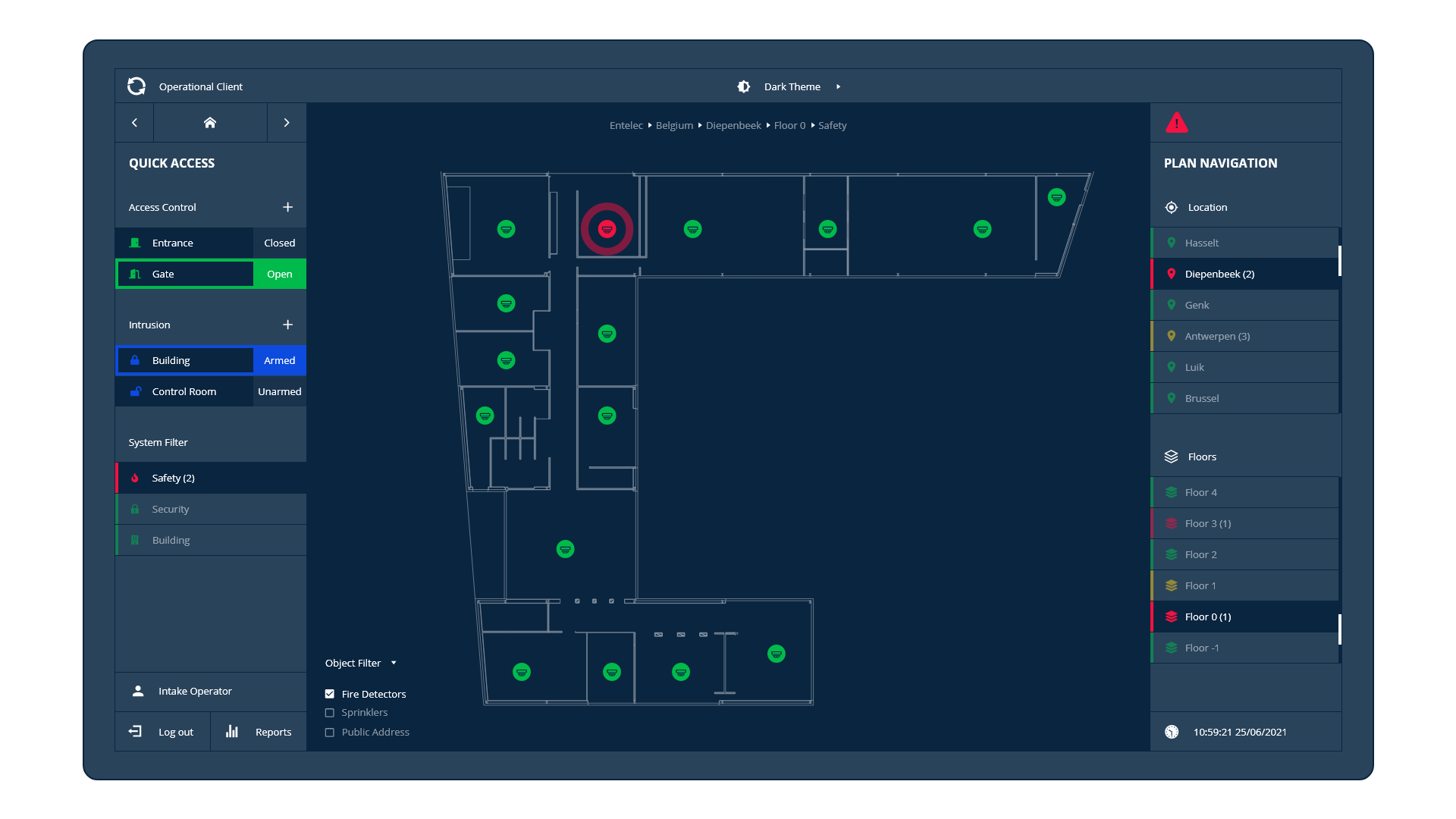
Task: Apply the Security system filter
Action: (211, 509)
